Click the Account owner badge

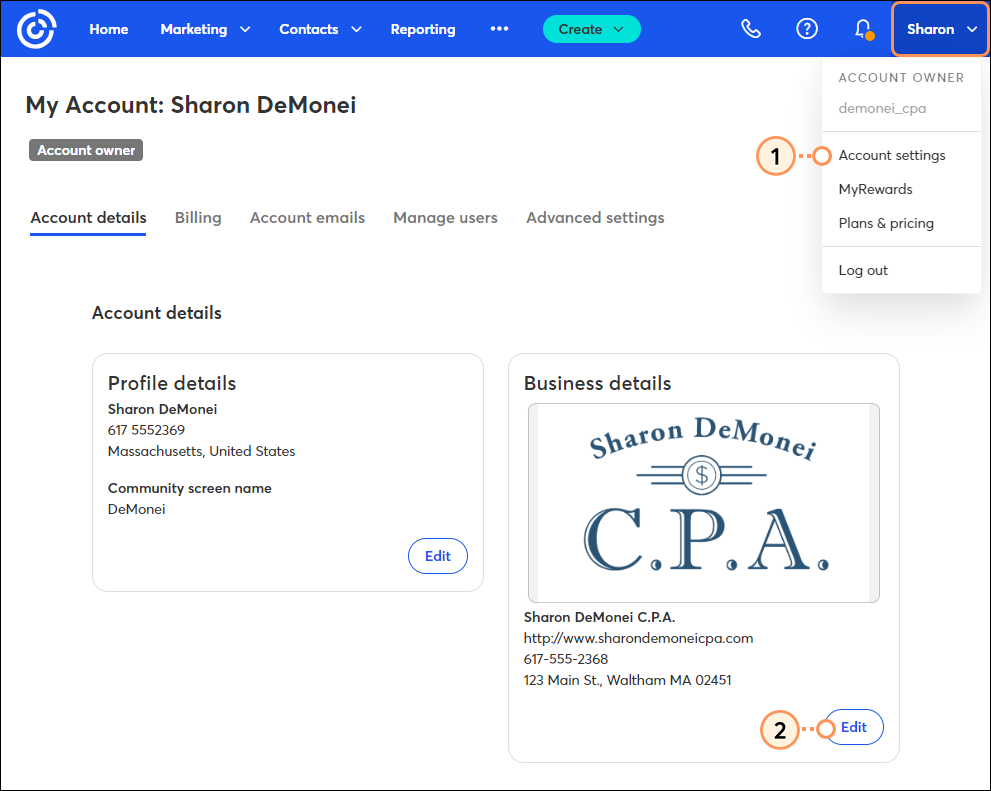86,150
